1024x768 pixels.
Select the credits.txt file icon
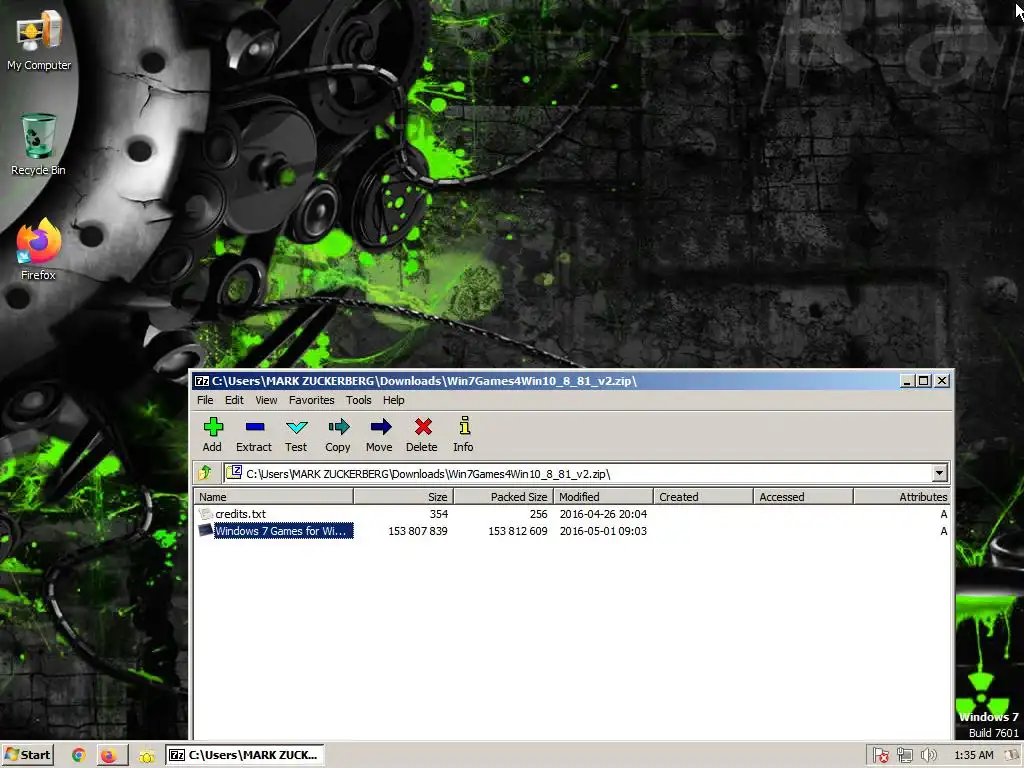[206, 514]
